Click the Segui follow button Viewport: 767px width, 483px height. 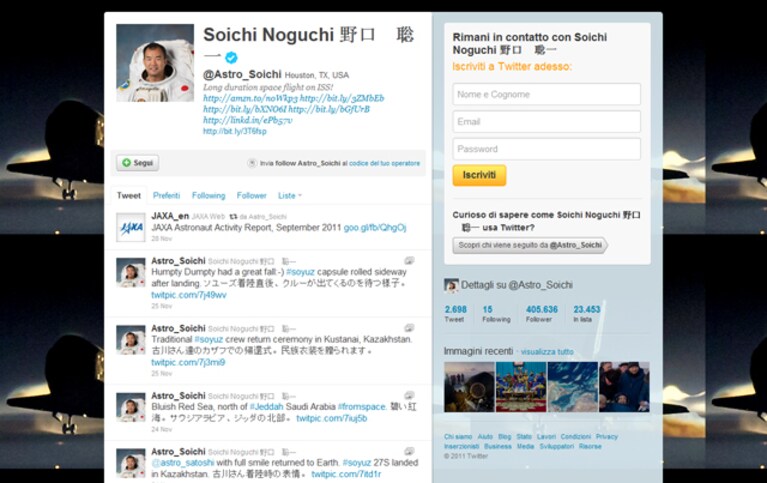(137, 162)
